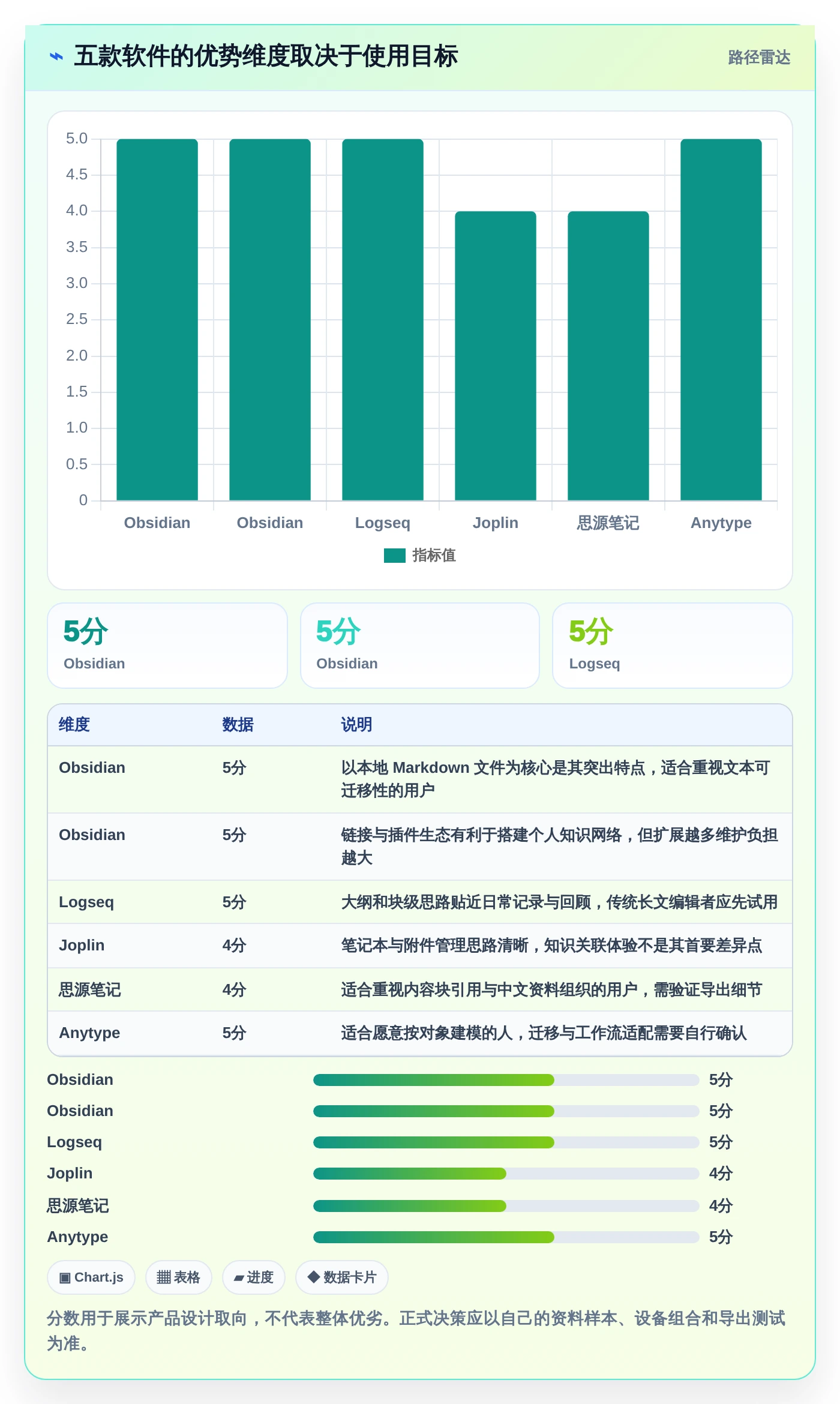This screenshot has width=840, height=1404.
Task: Click the 维度 column header
Action: coord(74,725)
